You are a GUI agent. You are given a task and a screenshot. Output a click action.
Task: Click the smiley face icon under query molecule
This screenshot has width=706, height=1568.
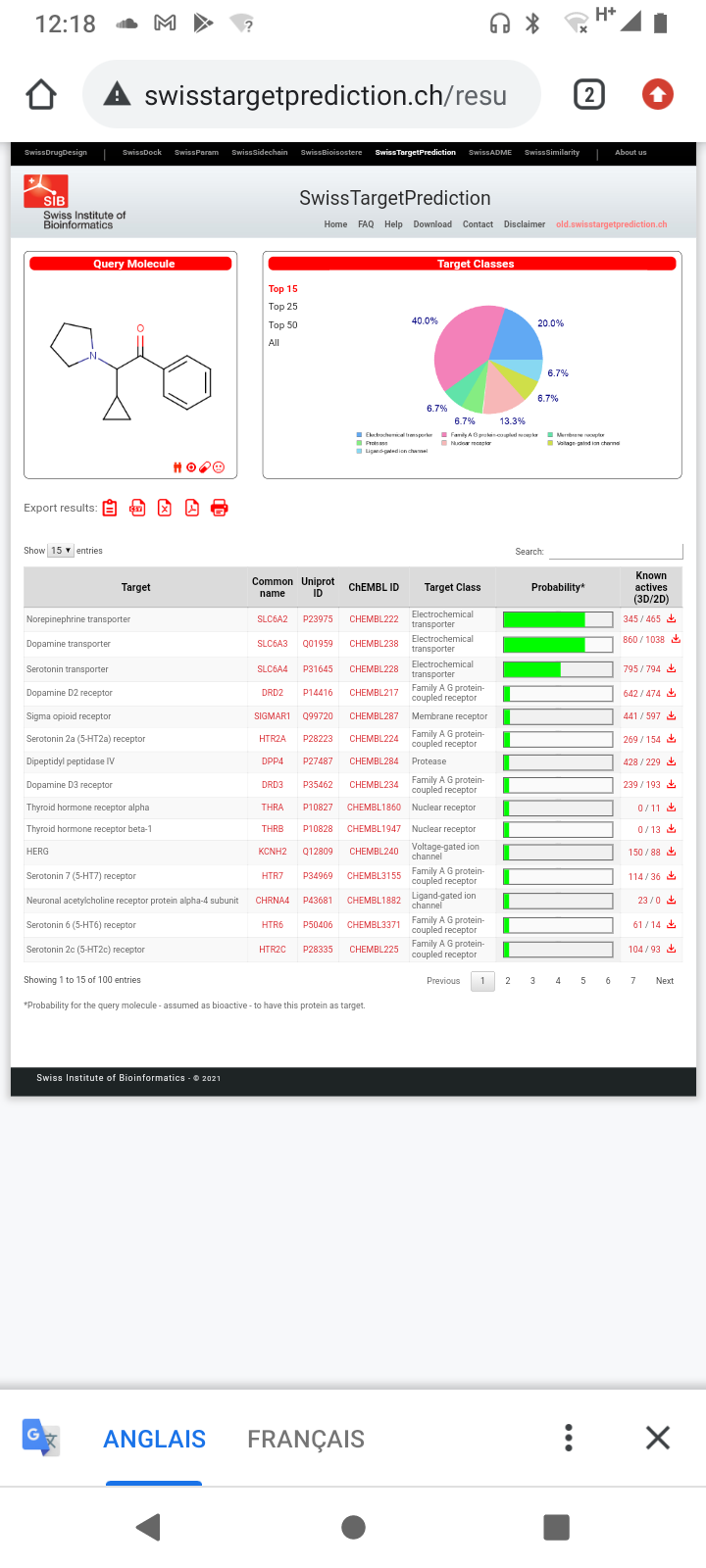(219, 467)
